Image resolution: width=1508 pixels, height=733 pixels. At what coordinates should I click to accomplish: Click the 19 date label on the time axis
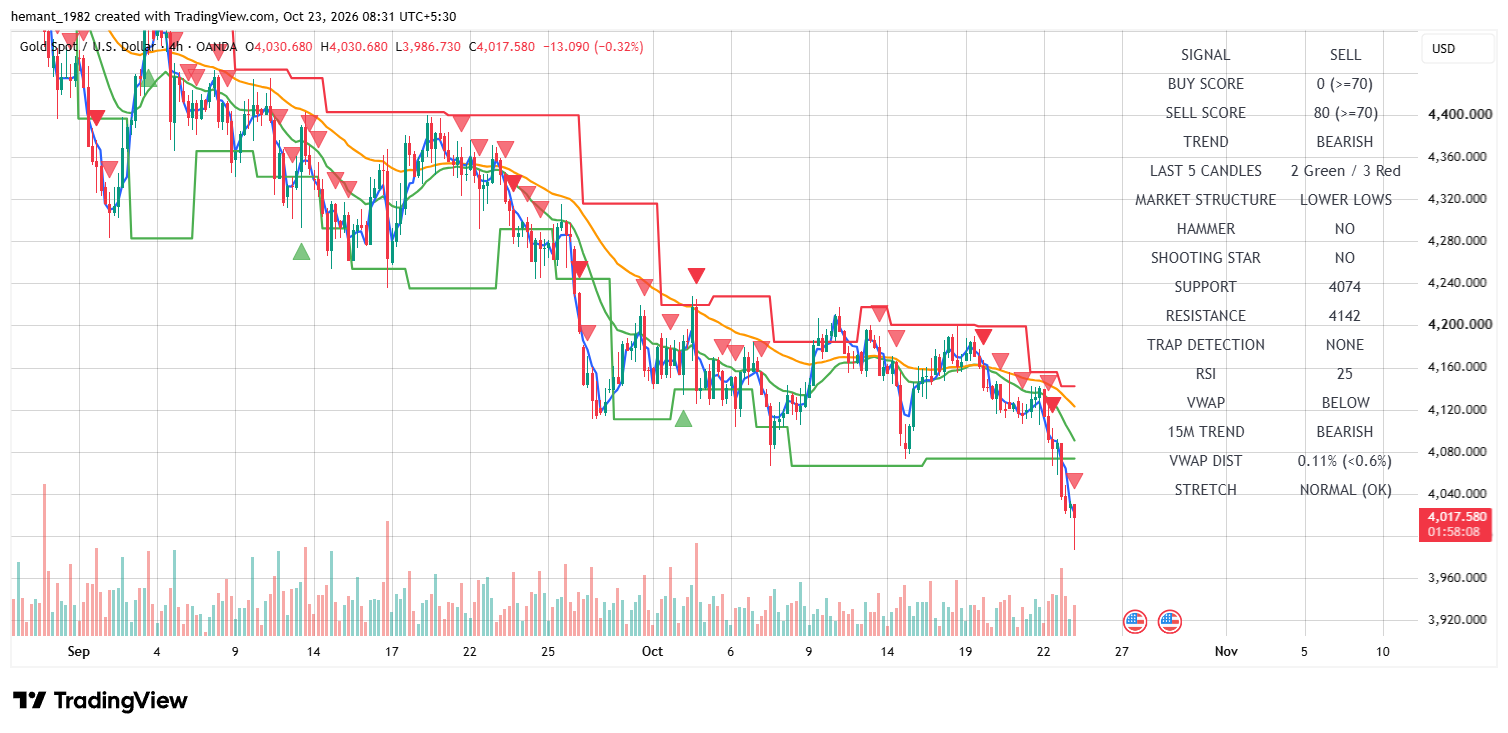click(x=965, y=651)
